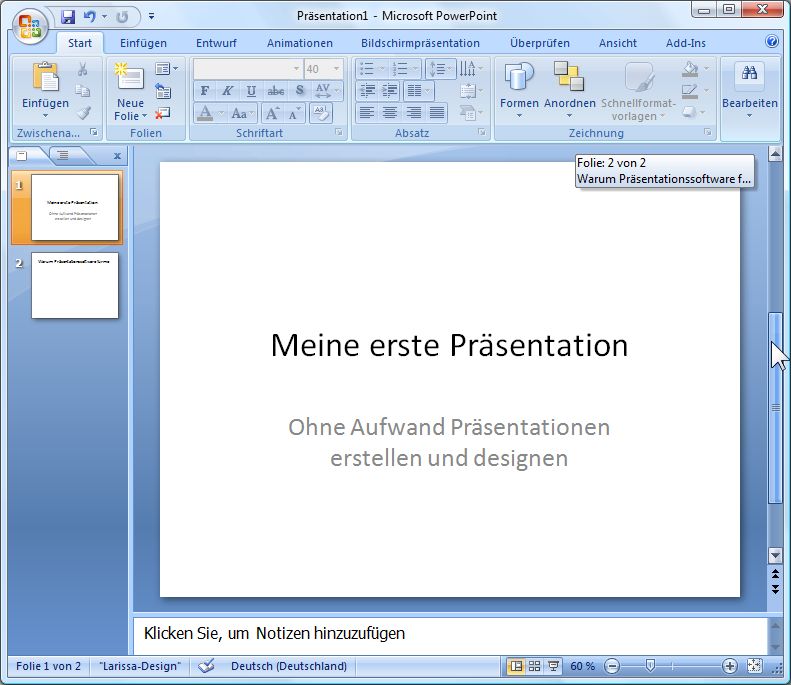Close the slides thumbnail pane
791x685 pixels.
tap(117, 156)
